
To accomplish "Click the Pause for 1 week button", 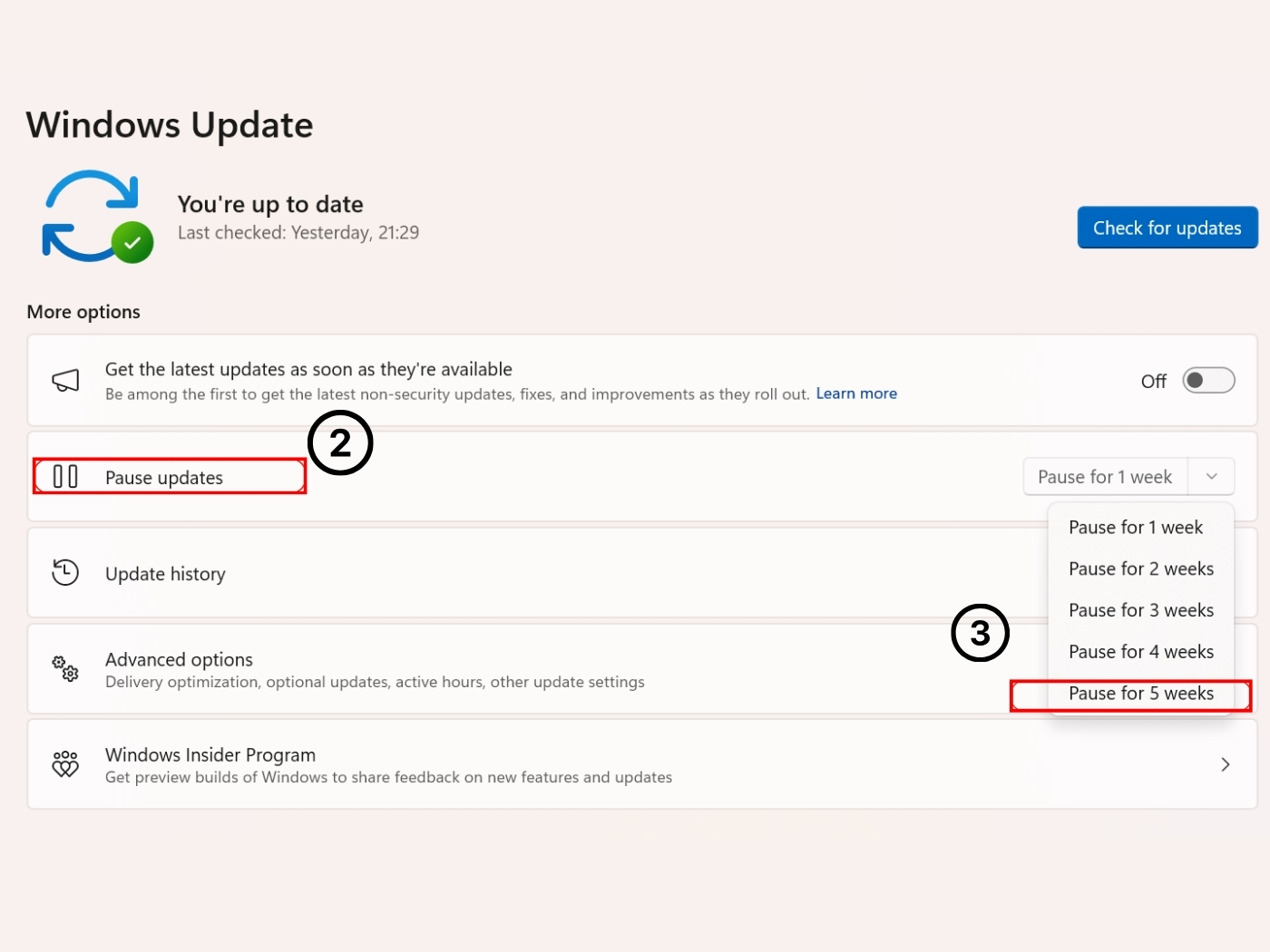I will point(1105,477).
